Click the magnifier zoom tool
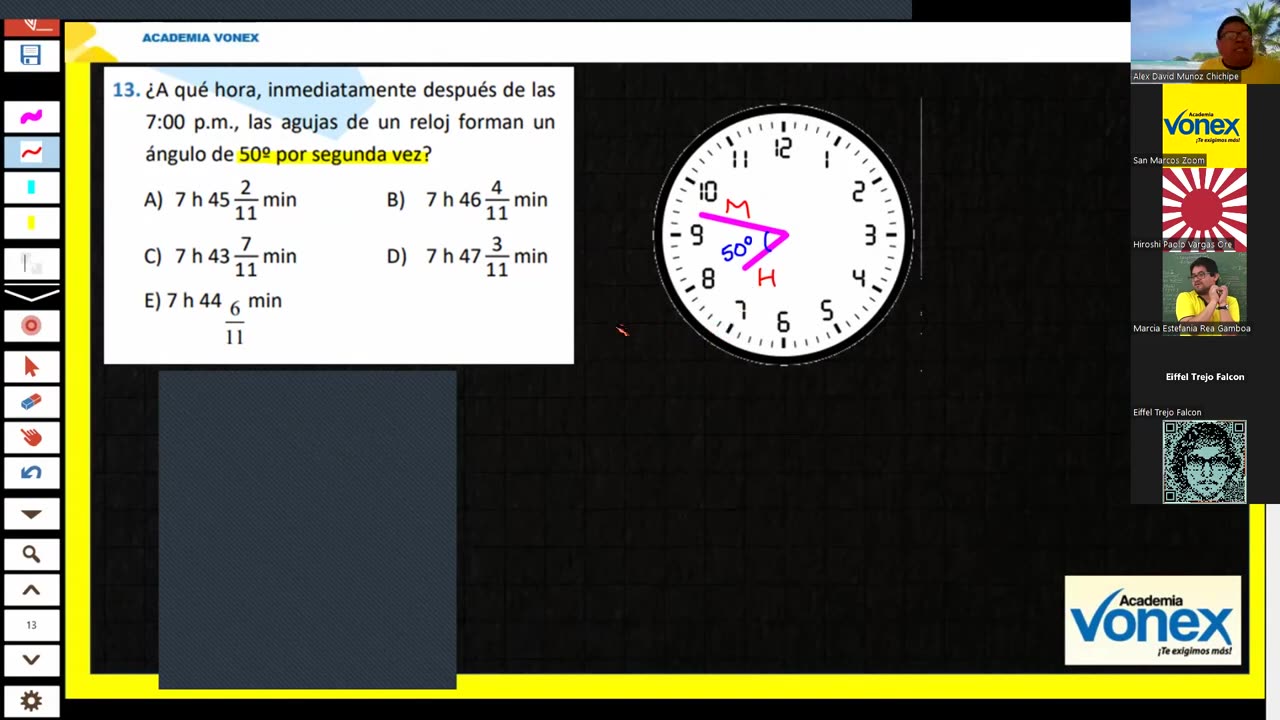 pos(31,554)
